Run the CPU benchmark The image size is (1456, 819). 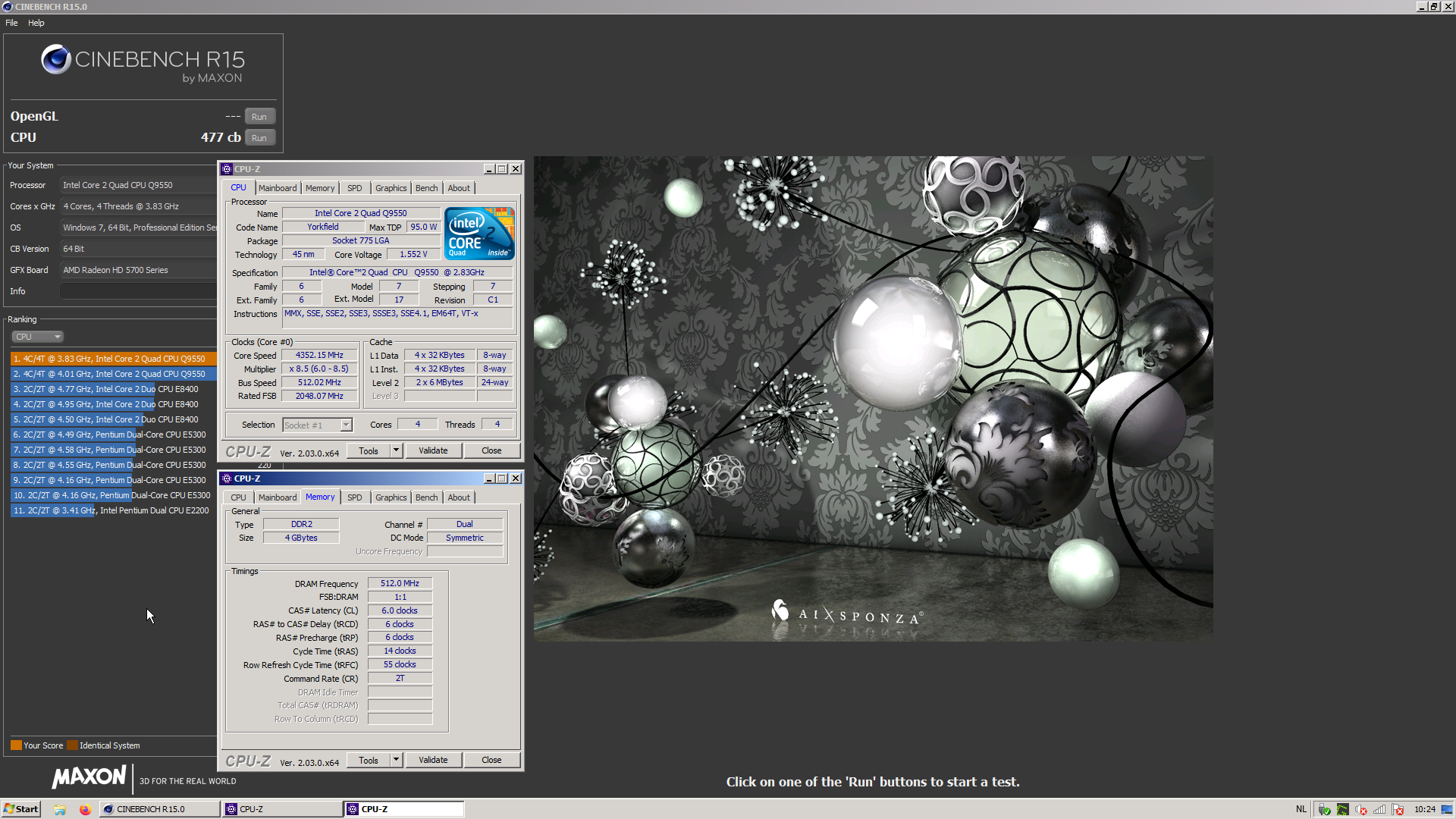pos(259,138)
